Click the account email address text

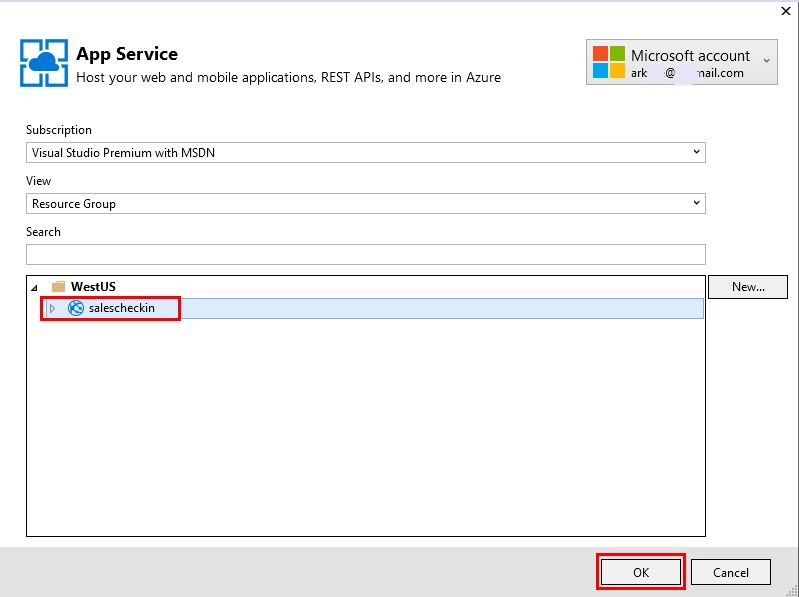click(687, 73)
